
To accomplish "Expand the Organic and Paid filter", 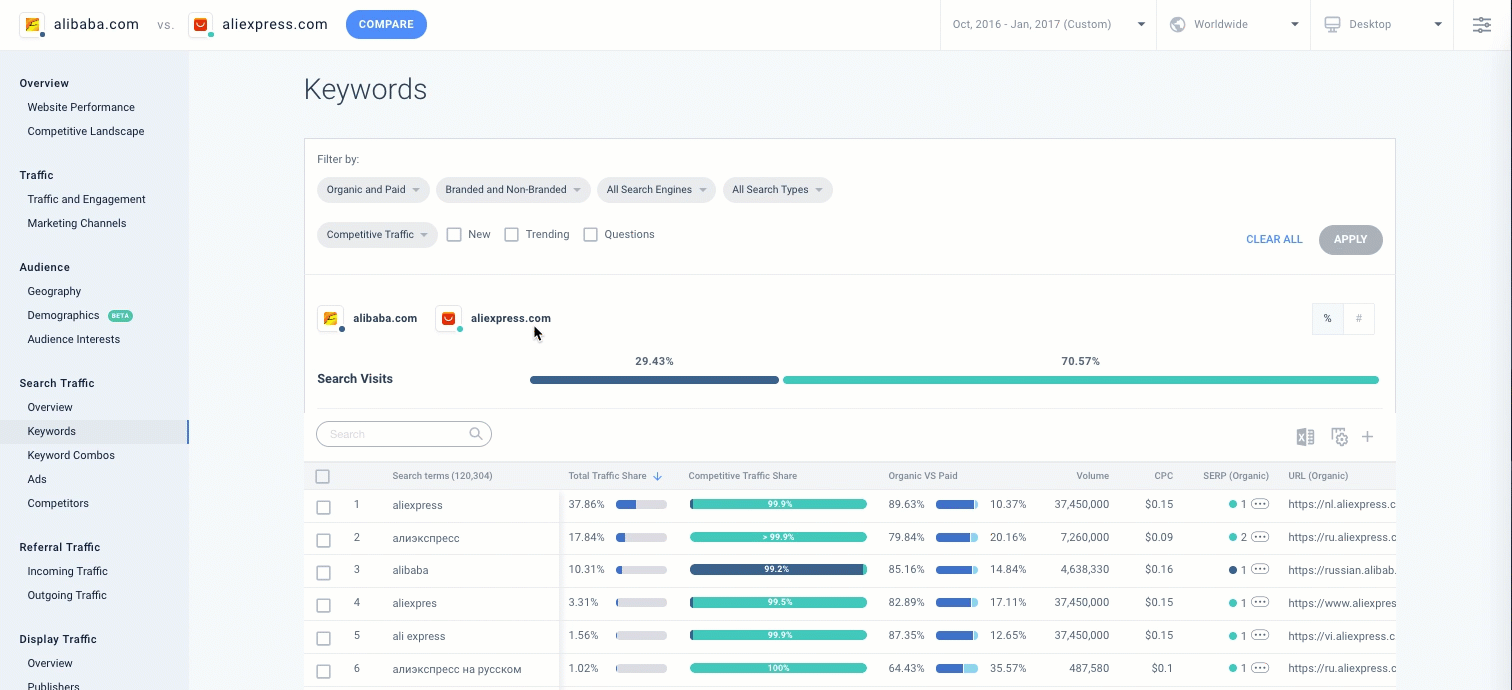I will [373, 190].
